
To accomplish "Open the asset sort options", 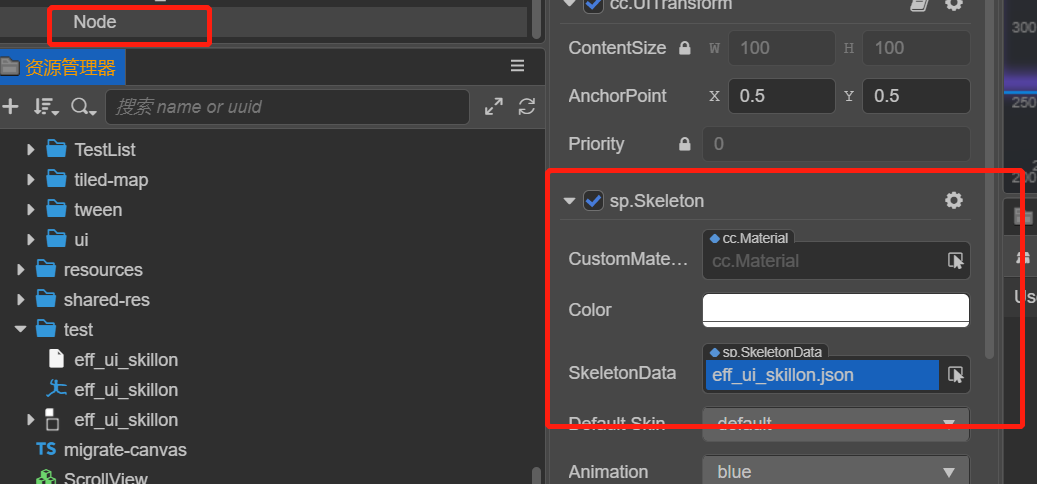I will pos(46,107).
